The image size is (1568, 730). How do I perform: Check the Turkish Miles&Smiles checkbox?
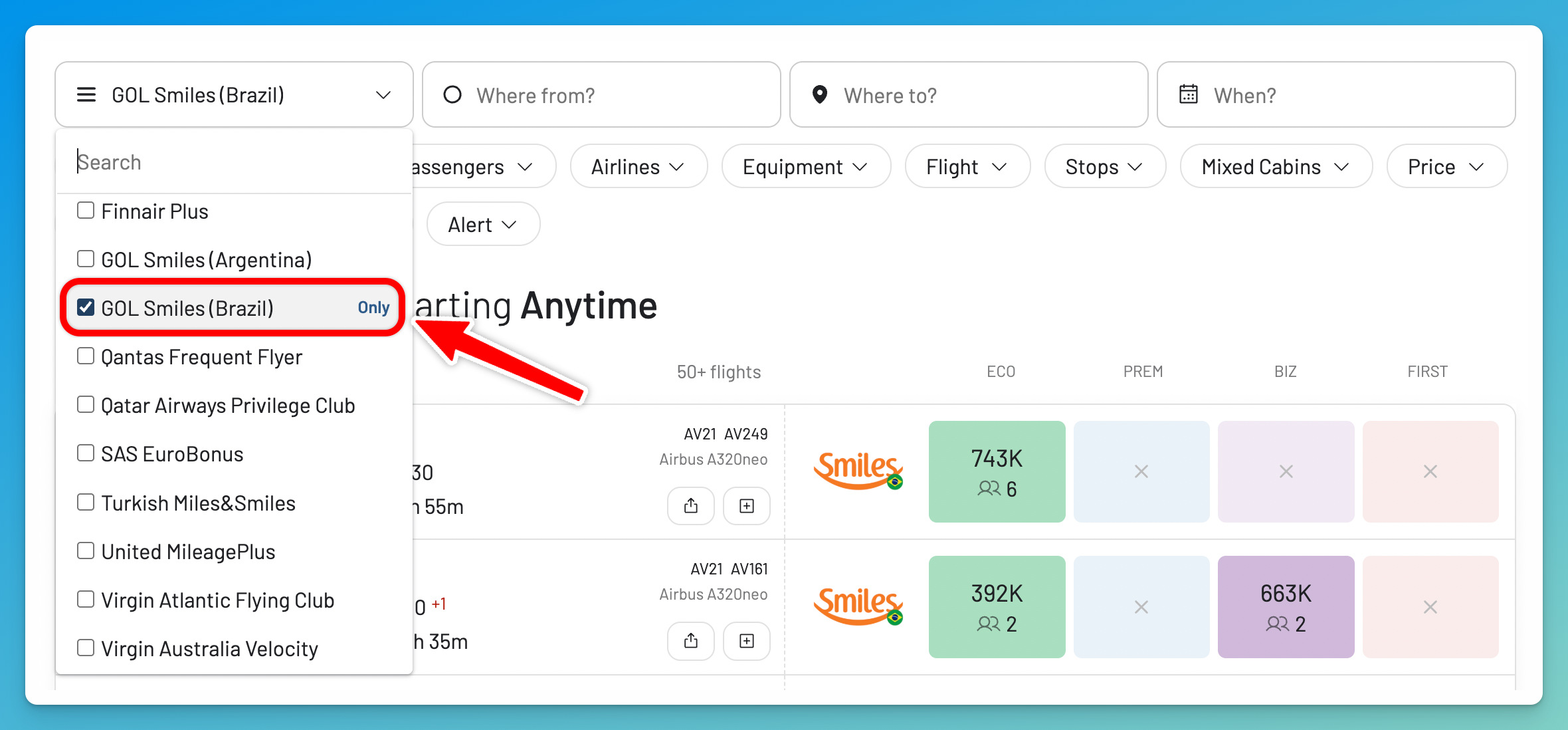pyautogui.click(x=86, y=503)
